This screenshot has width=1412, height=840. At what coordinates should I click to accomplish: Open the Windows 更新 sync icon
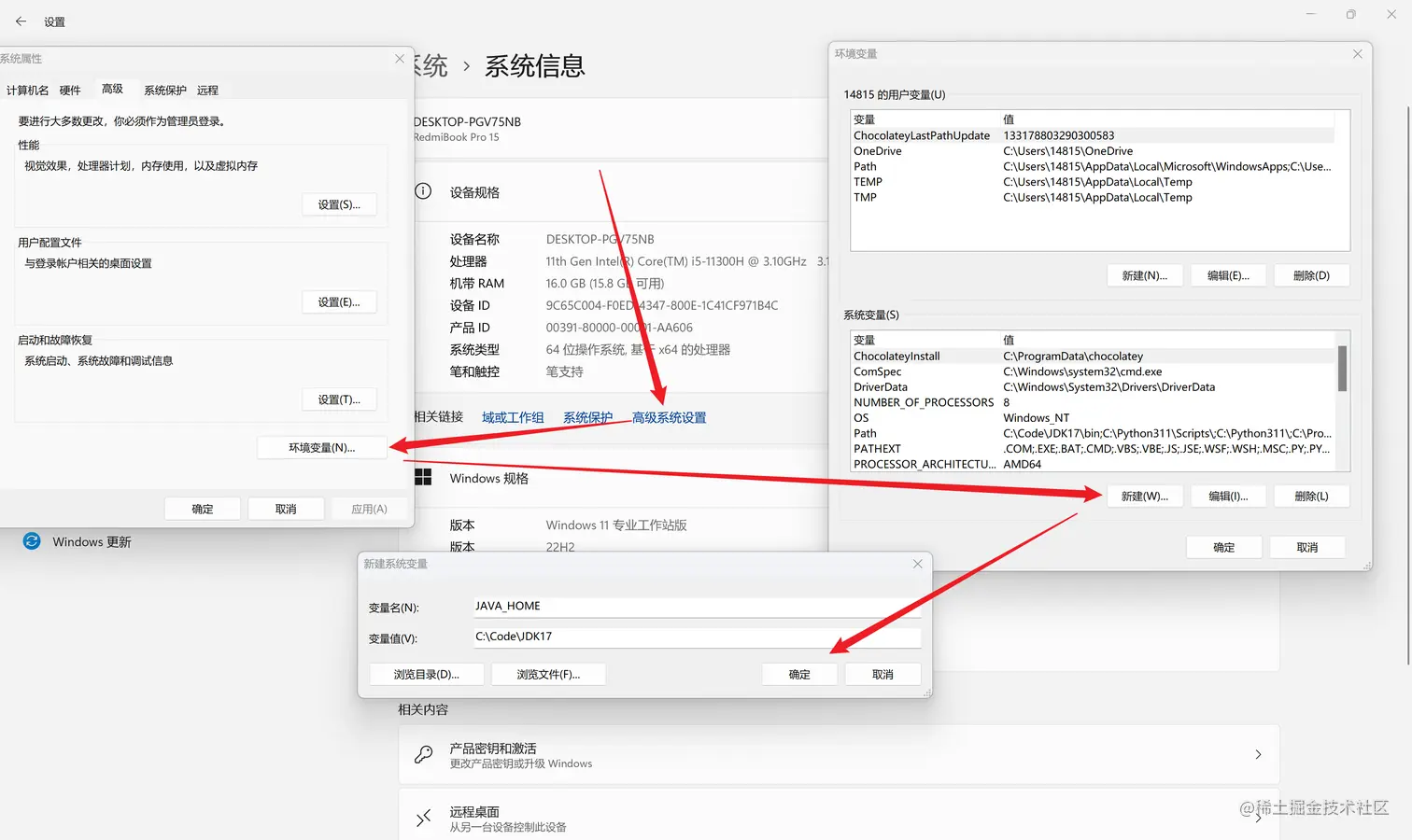(x=32, y=541)
